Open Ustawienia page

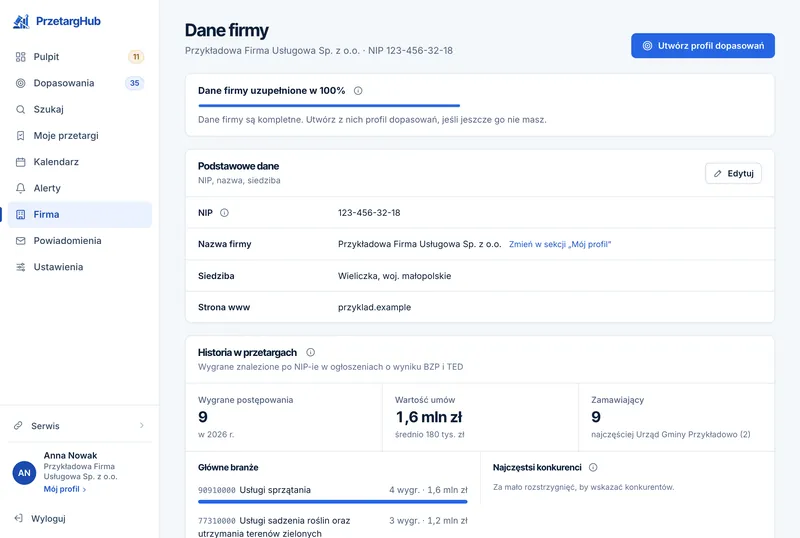click(80, 267)
